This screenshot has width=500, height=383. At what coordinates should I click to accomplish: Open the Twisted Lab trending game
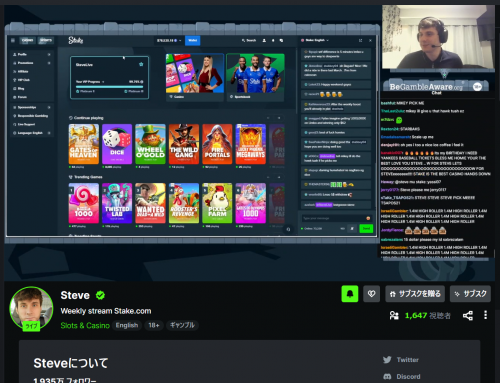tap(117, 203)
